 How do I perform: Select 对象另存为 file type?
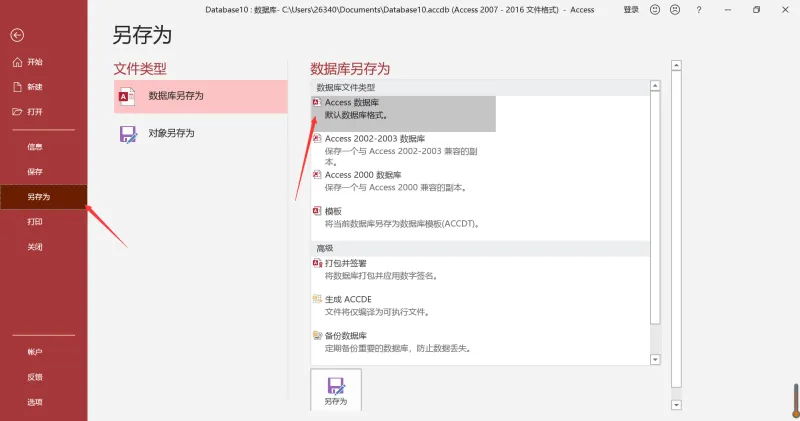tap(201, 134)
